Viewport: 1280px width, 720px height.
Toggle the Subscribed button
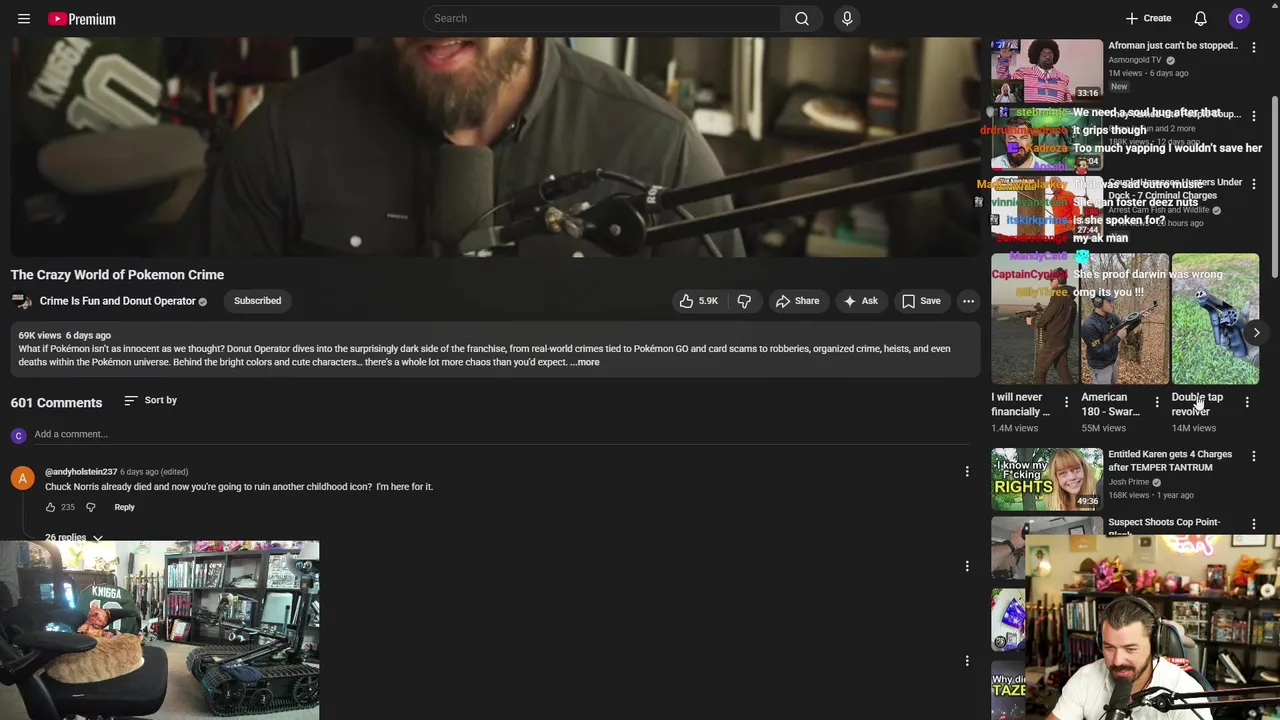point(257,301)
